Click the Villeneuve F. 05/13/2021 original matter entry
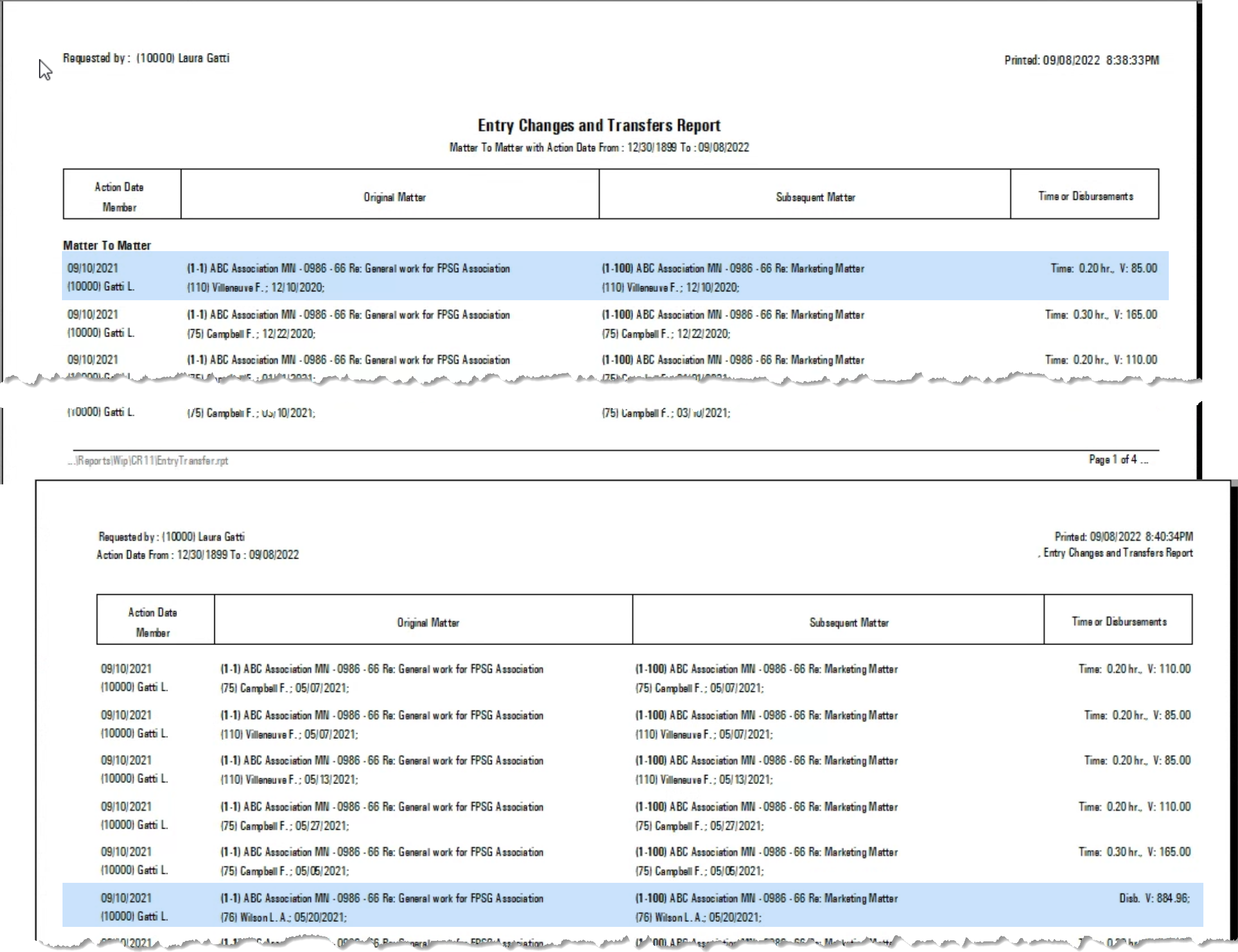The height and width of the screenshot is (952, 1238). (x=382, y=770)
